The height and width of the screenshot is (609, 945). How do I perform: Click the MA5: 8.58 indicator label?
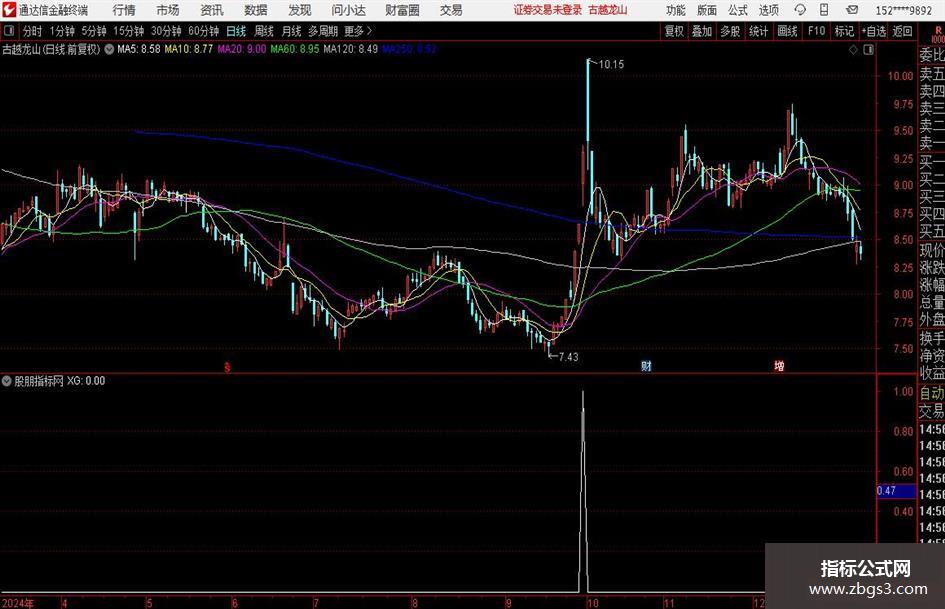[139, 49]
